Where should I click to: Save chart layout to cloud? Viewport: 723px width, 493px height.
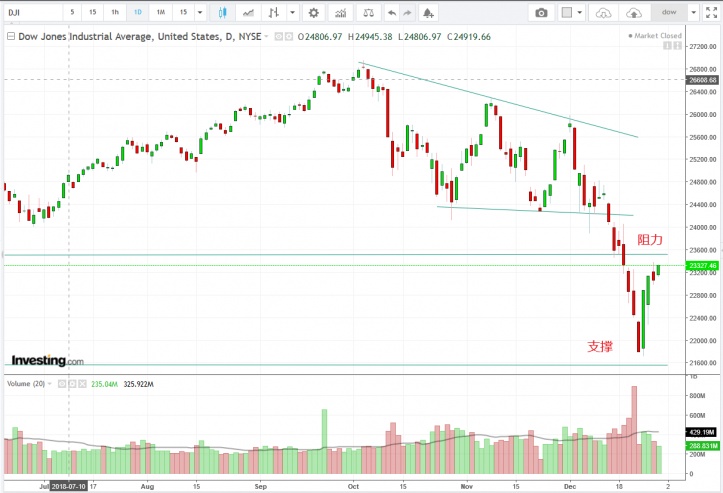634,12
